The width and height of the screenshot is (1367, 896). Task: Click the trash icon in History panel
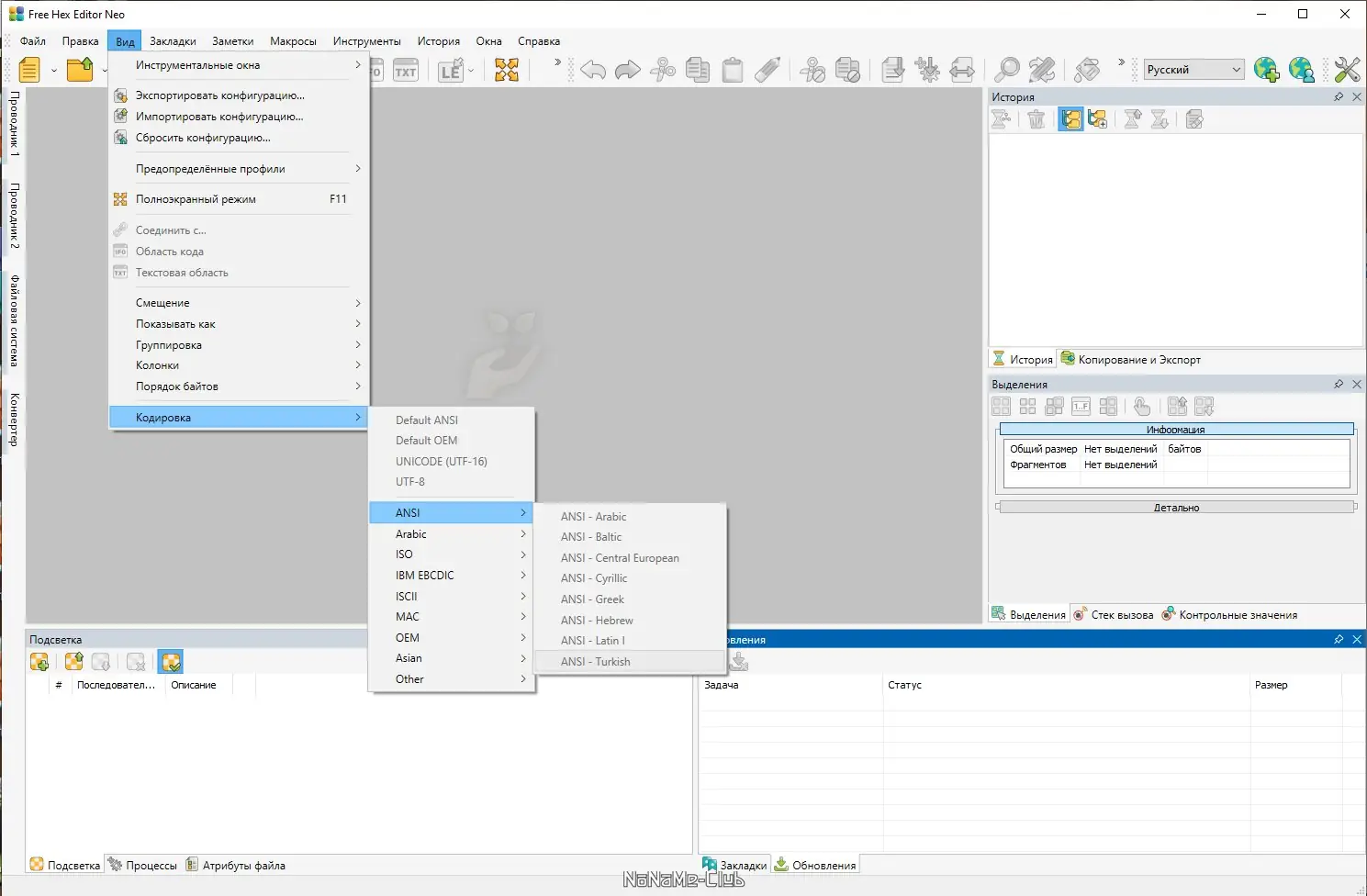pyautogui.click(x=1036, y=119)
